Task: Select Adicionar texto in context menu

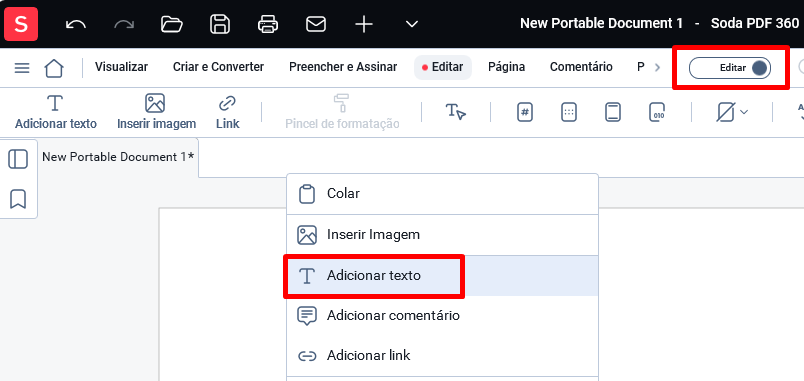Action: click(443, 276)
